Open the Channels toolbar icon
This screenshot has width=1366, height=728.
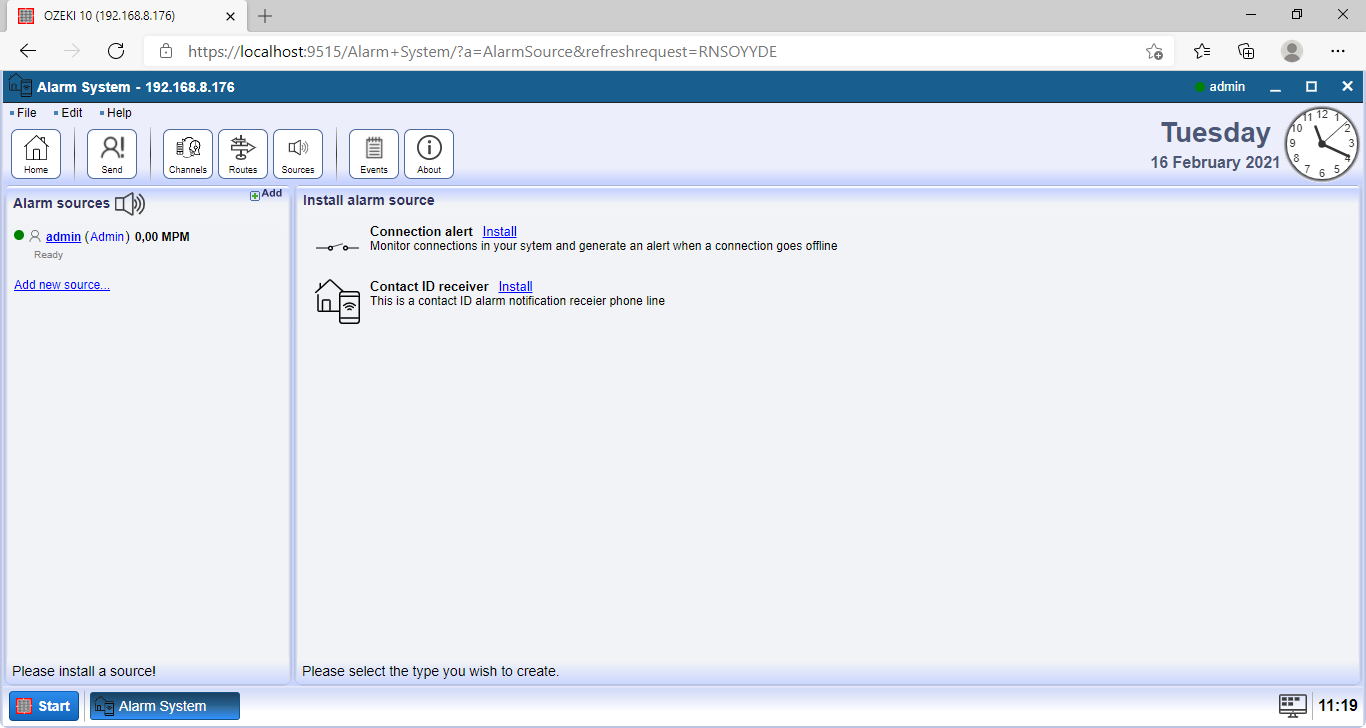(x=188, y=154)
